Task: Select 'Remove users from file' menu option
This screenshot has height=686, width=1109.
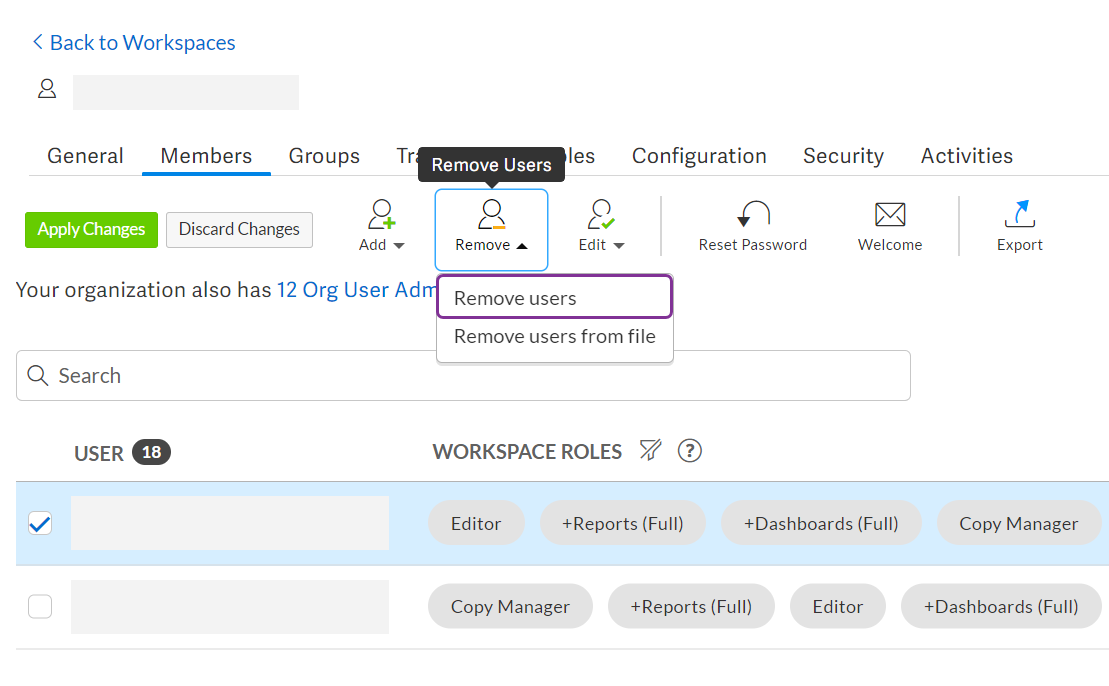Action: coord(554,337)
